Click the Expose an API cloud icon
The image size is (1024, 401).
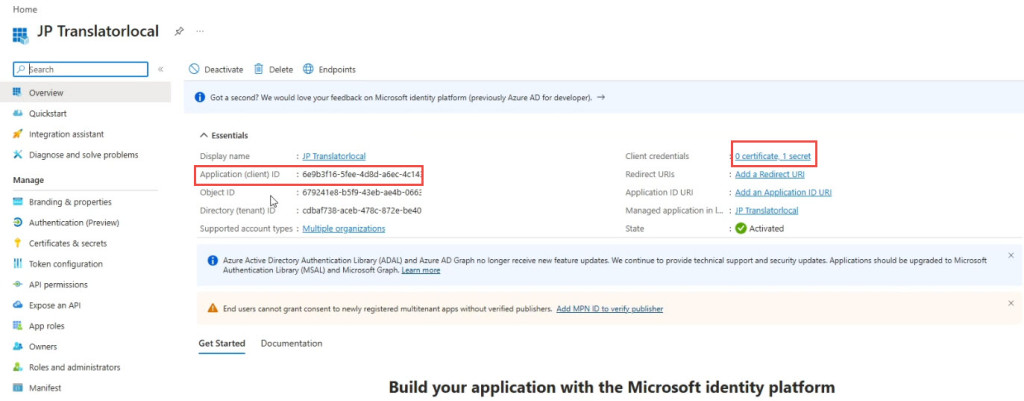(x=18, y=305)
